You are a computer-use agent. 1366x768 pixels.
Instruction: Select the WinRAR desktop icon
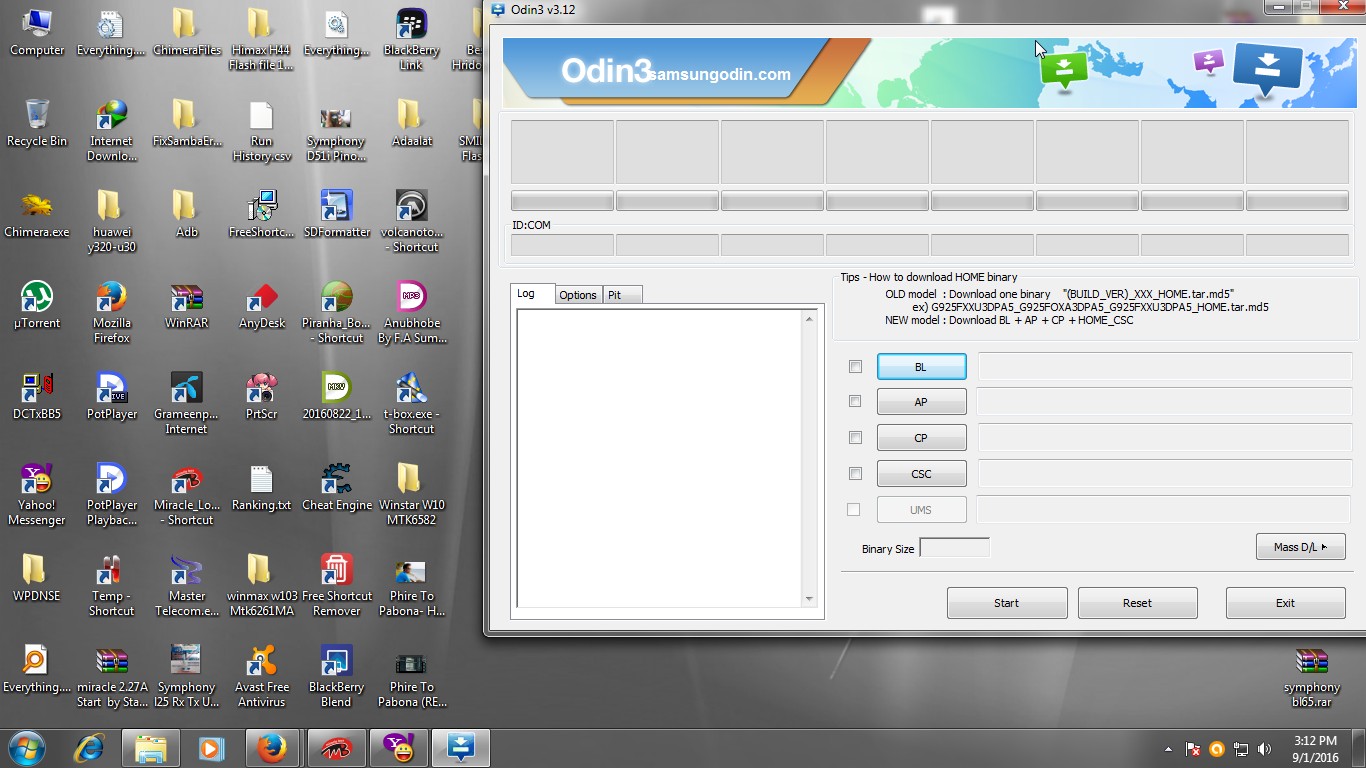tap(187, 304)
